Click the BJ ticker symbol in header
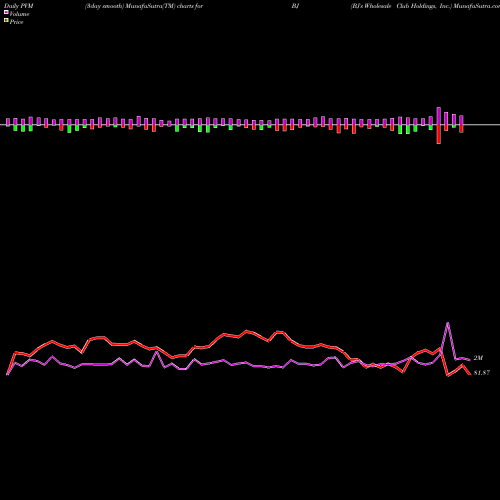The width and height of the screenshot is (500, 500). 295,6
